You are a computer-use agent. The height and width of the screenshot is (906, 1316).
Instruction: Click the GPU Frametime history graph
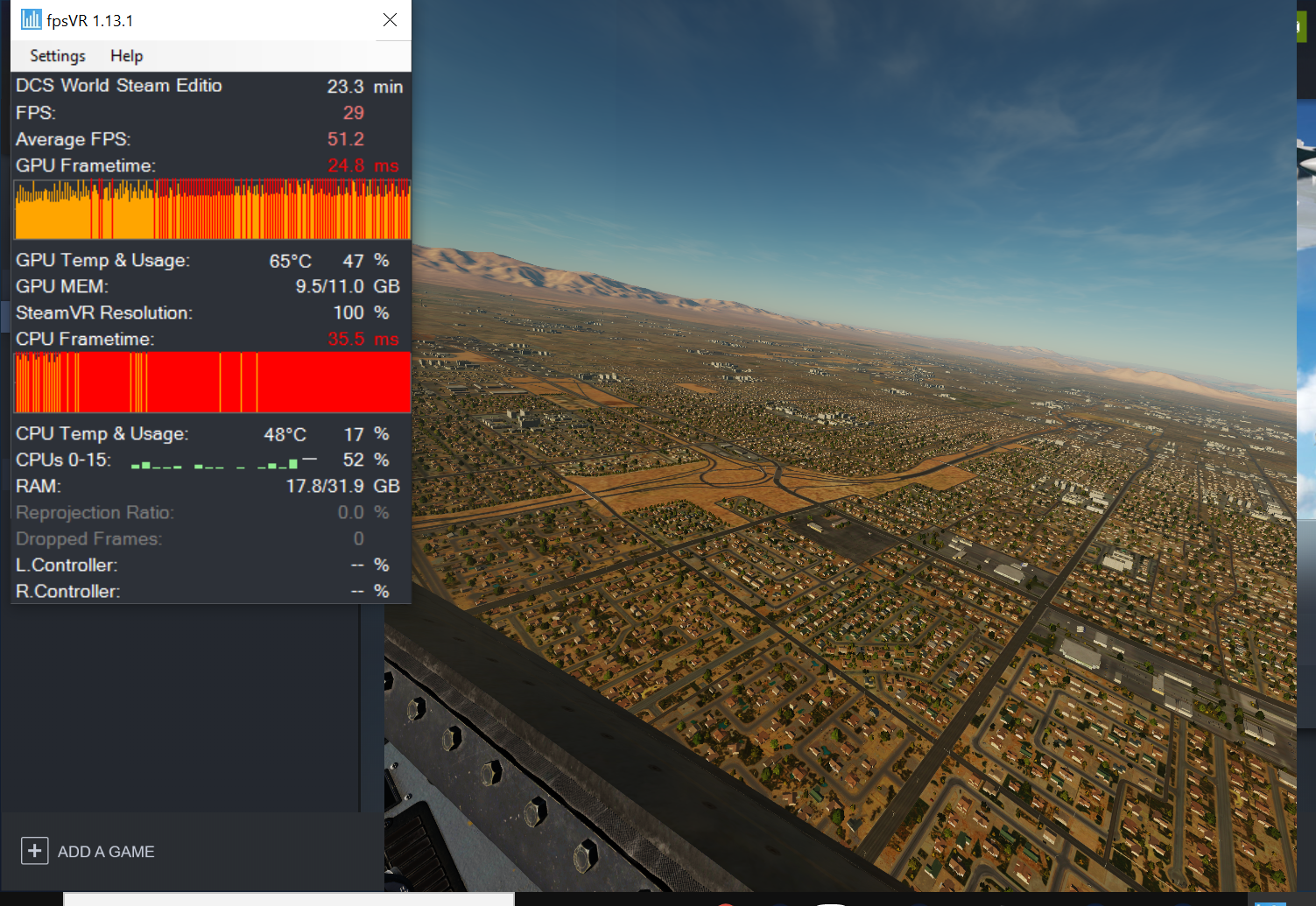pyautogui.click(x=212, y=209)
